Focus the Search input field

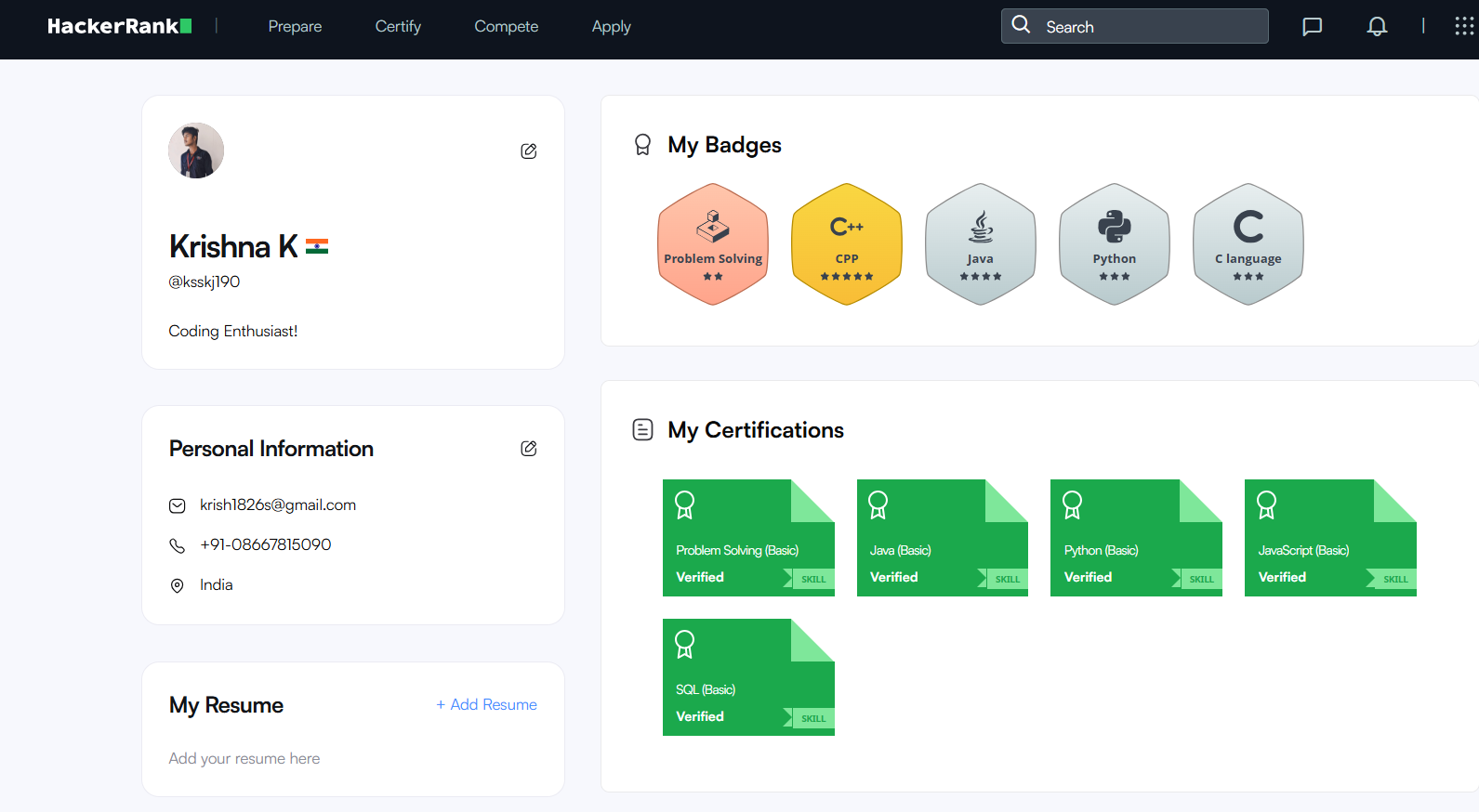[x=1134, y=26]
